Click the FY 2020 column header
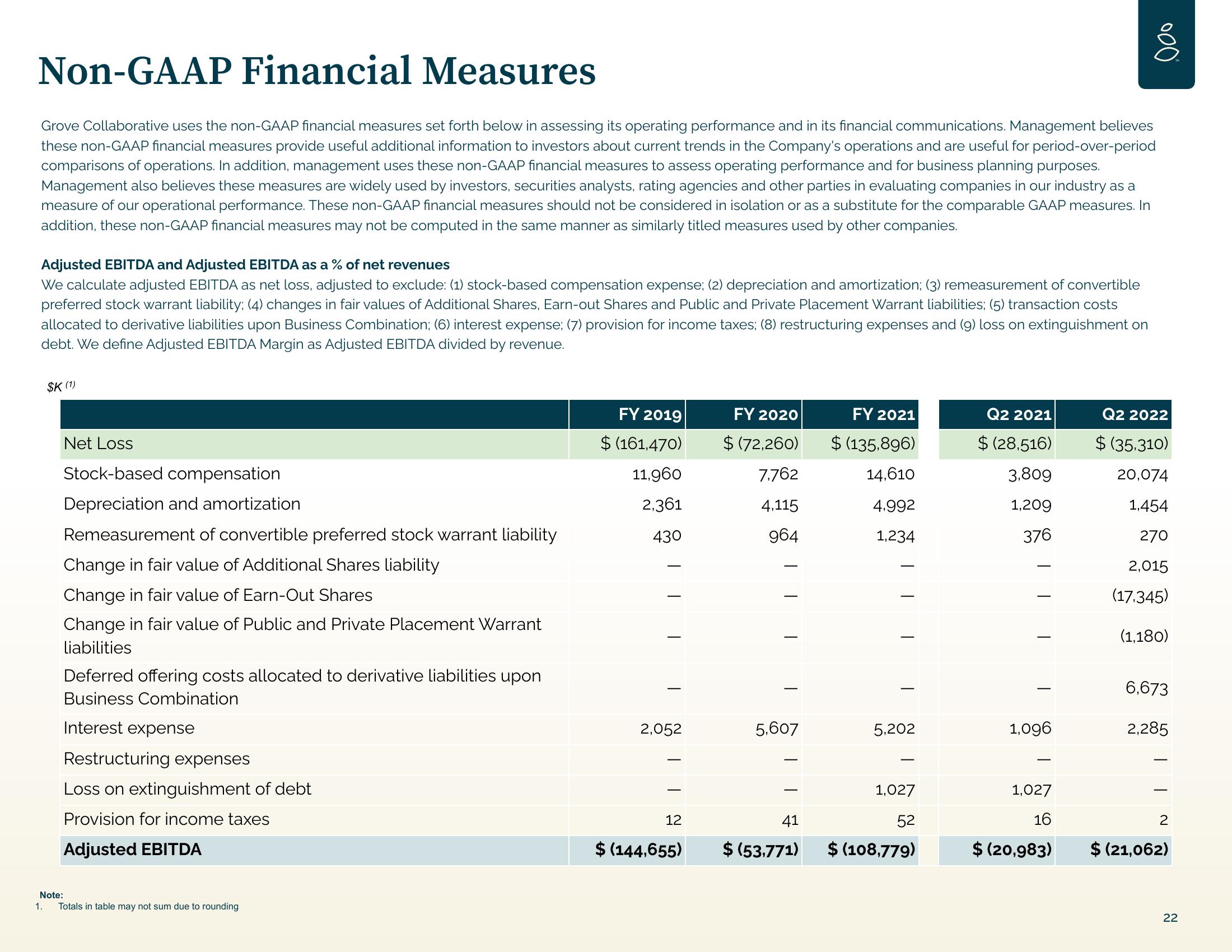The height and width of the screenshot is (952, 1232). click(x=766, y=415)
